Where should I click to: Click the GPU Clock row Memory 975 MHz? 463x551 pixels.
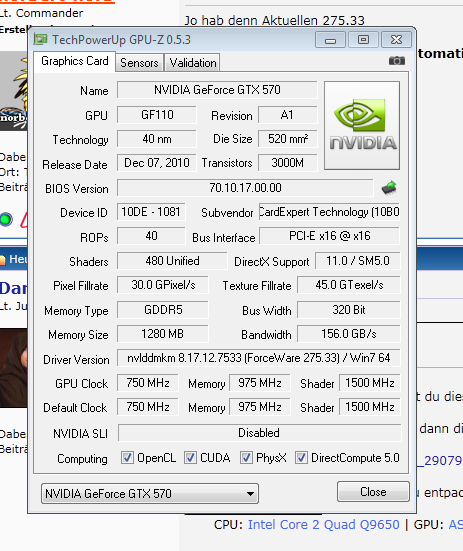260,383
